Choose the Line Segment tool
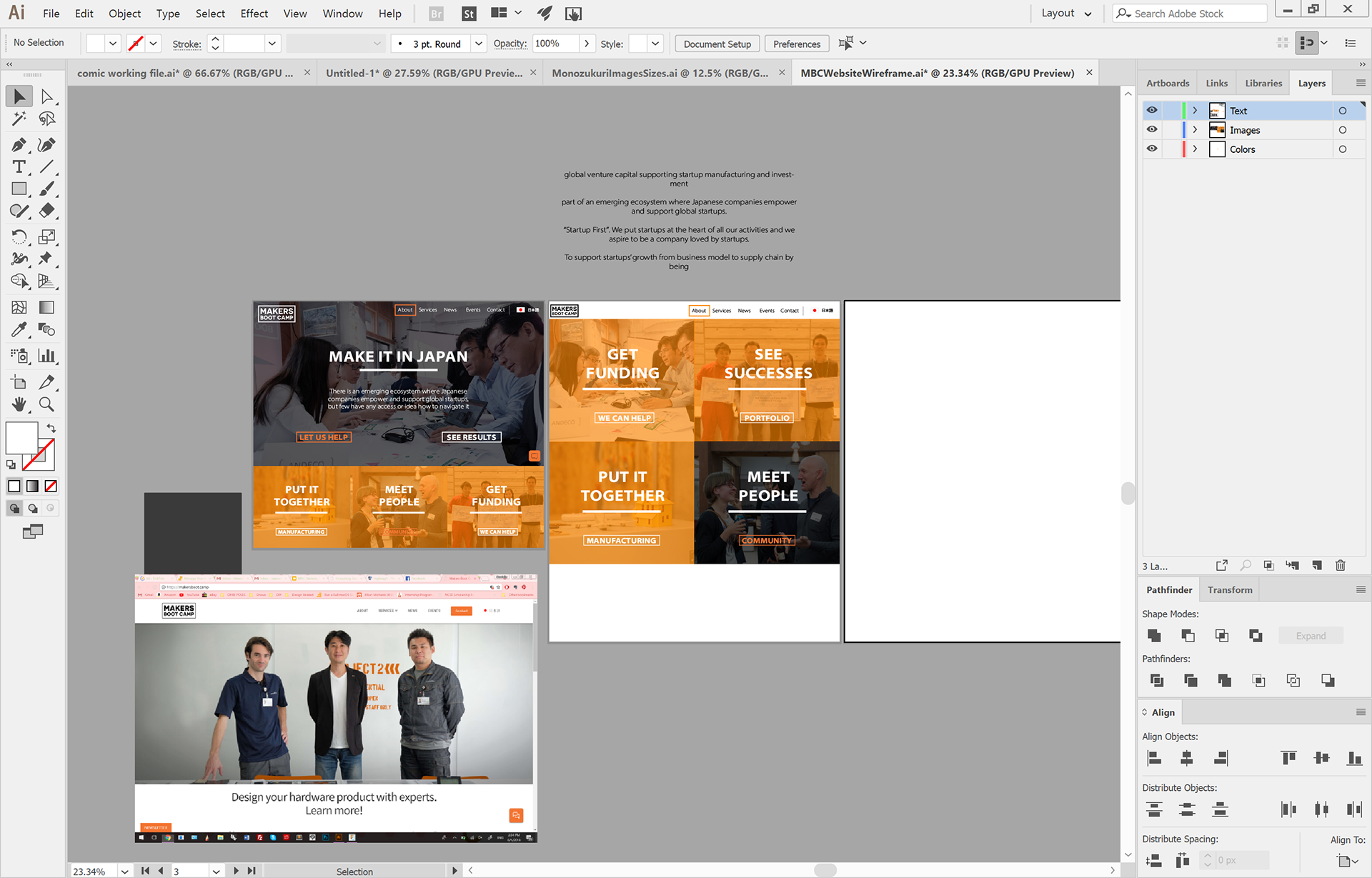This screenshot has height=878, width=1372. (46, 167)
